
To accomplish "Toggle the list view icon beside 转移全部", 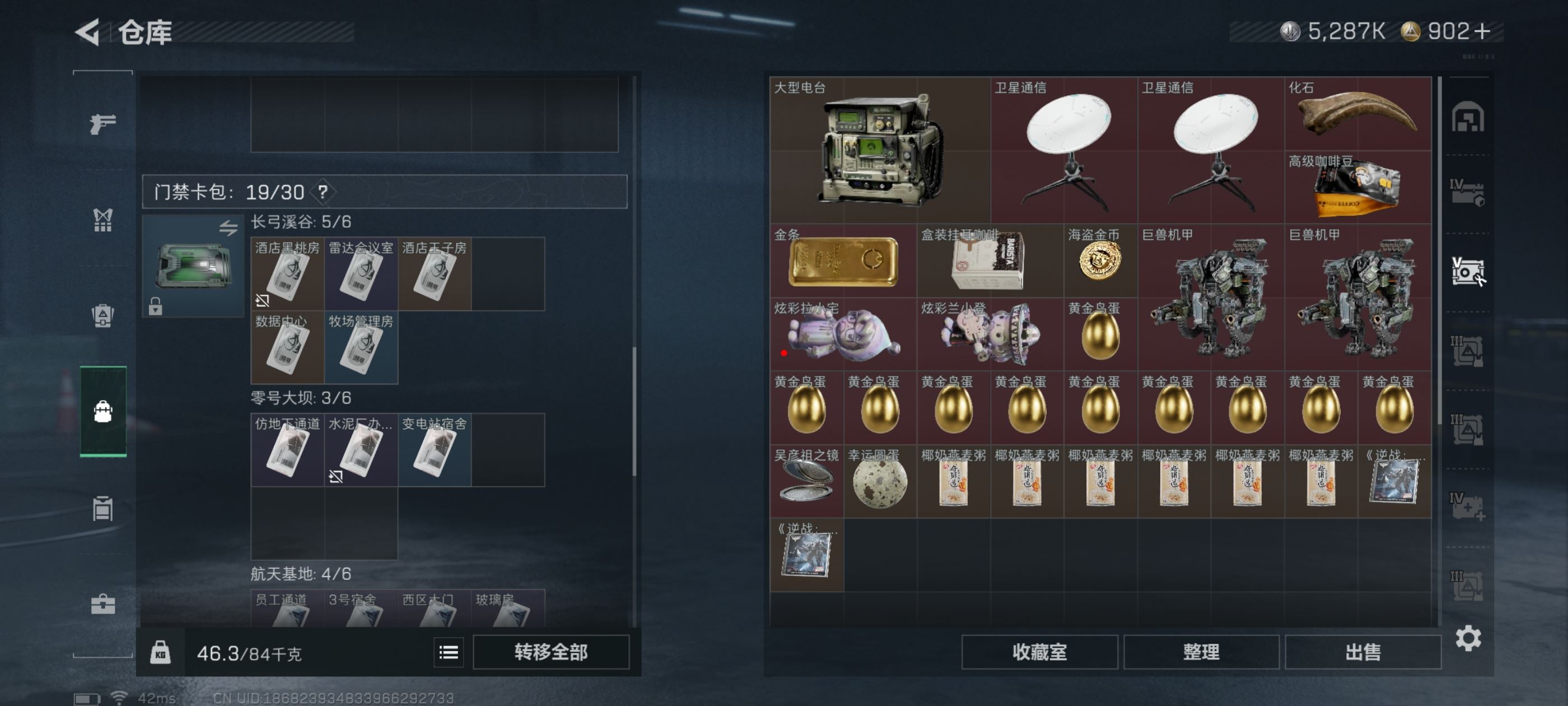I will coord(449,652).
